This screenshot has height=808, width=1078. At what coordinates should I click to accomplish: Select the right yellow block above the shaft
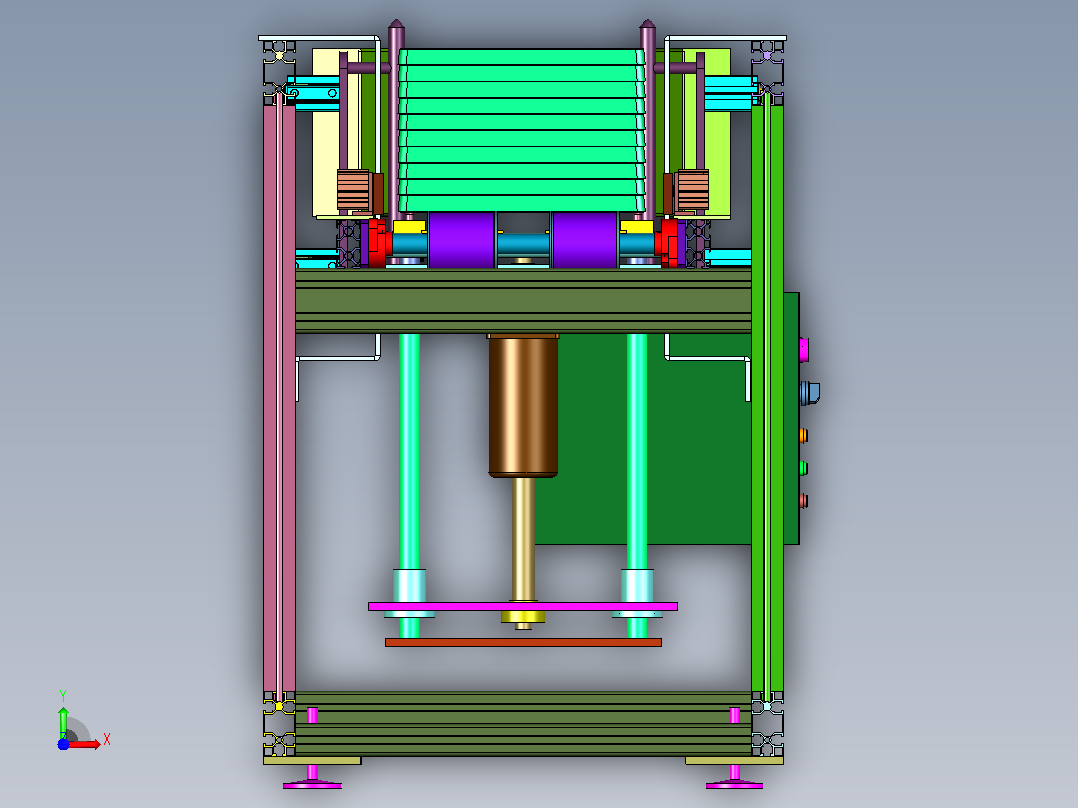click(637, 227)
